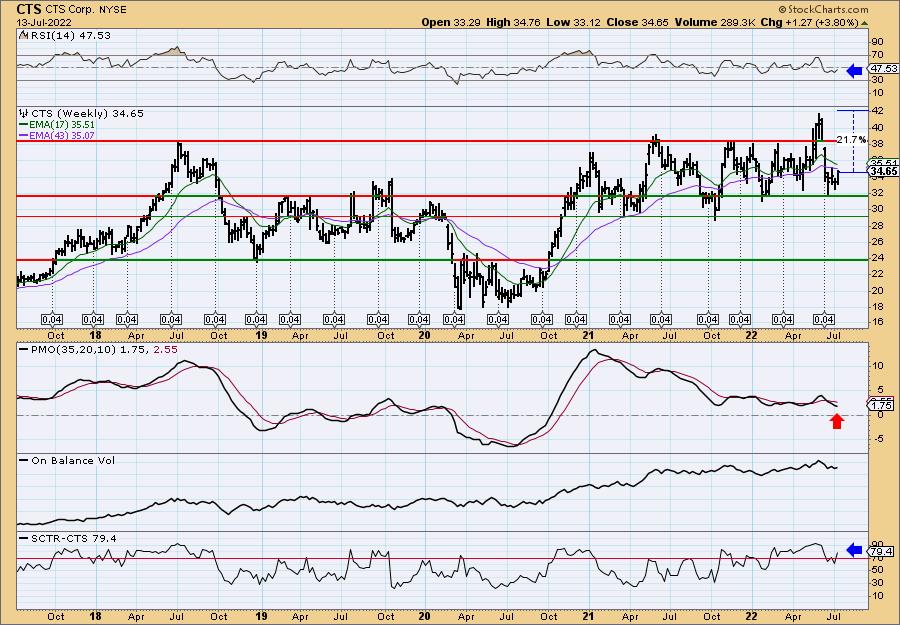900x625 pixels.
Task: Click the 1.75 value tag on PMO axis
Action: [x=882, y=405]
